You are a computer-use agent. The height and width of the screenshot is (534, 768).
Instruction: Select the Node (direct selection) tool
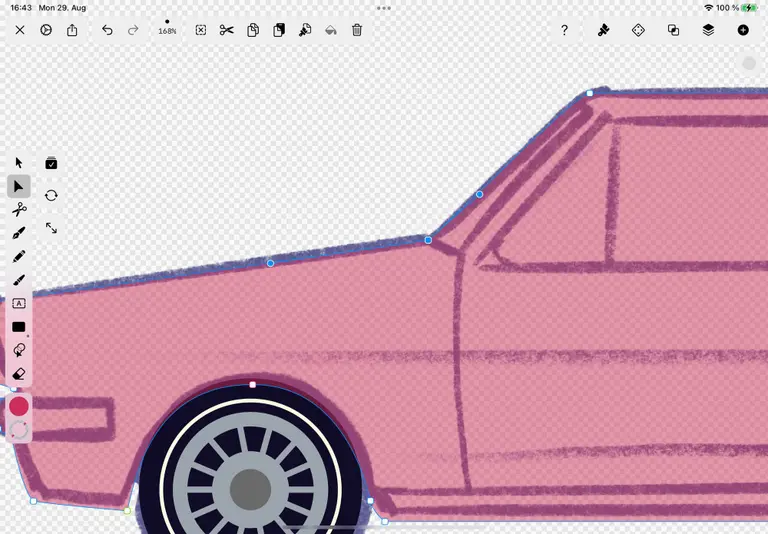[19, 187]
